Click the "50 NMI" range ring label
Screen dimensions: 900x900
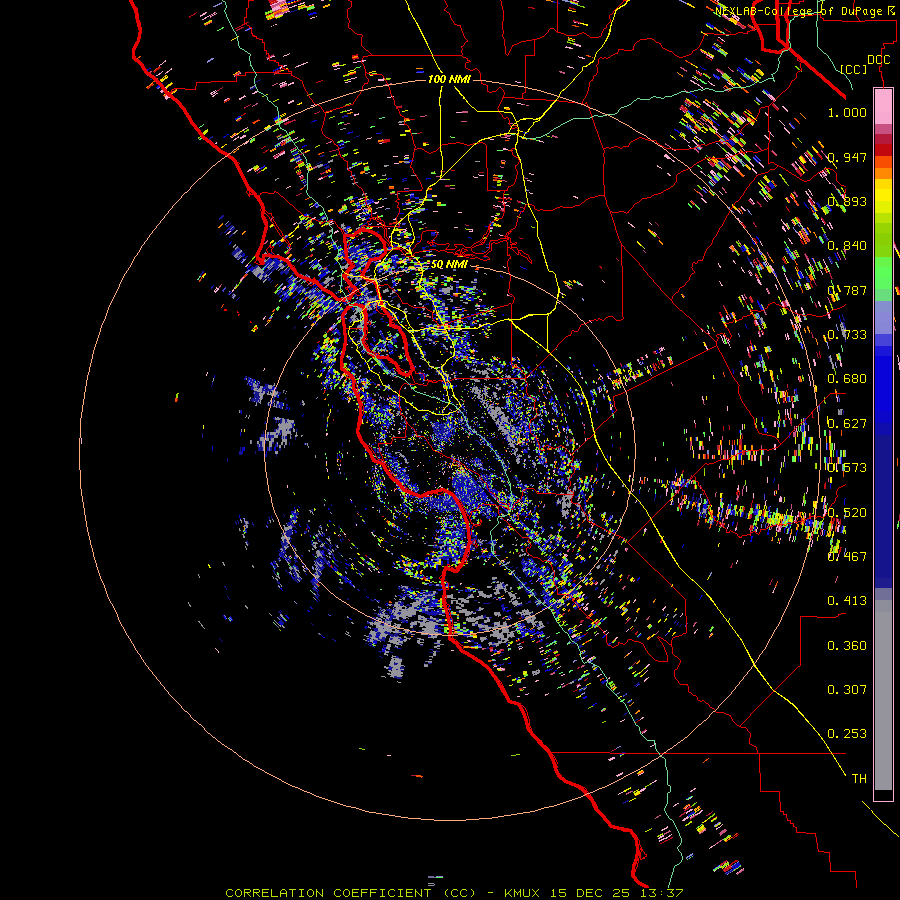click(449, 265)
